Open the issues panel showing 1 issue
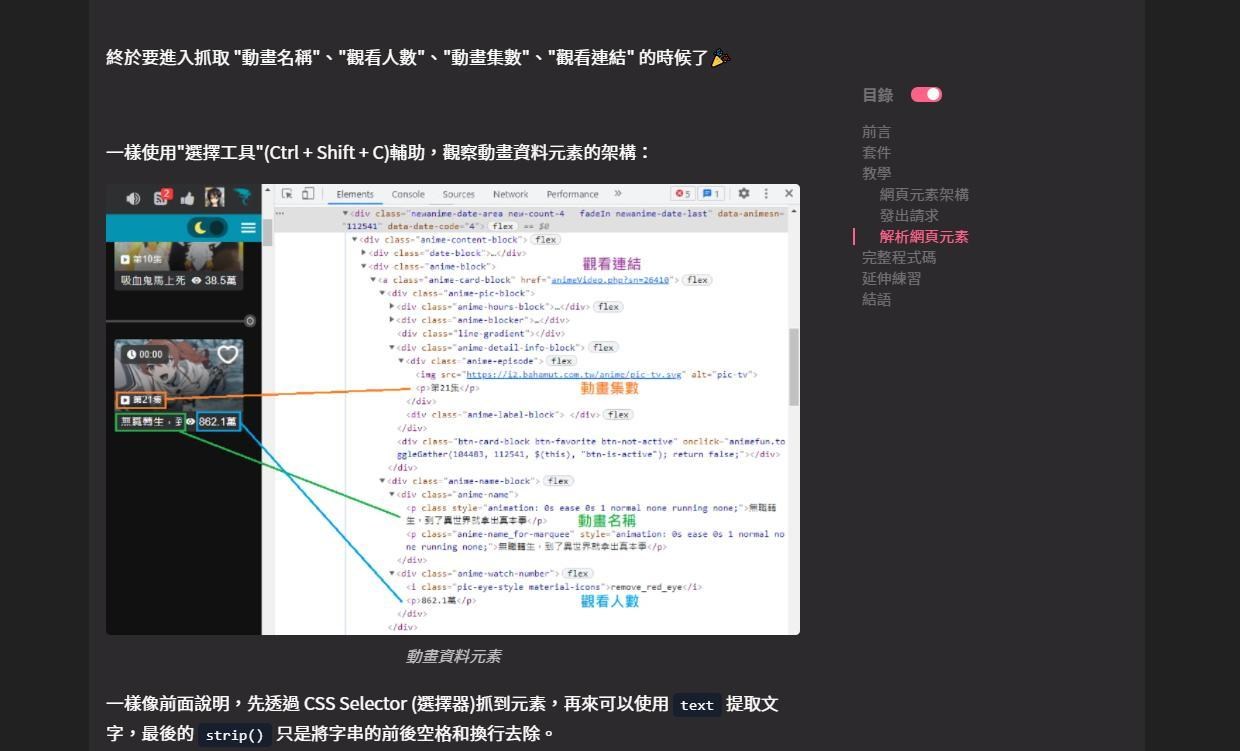 pos(712,194)
